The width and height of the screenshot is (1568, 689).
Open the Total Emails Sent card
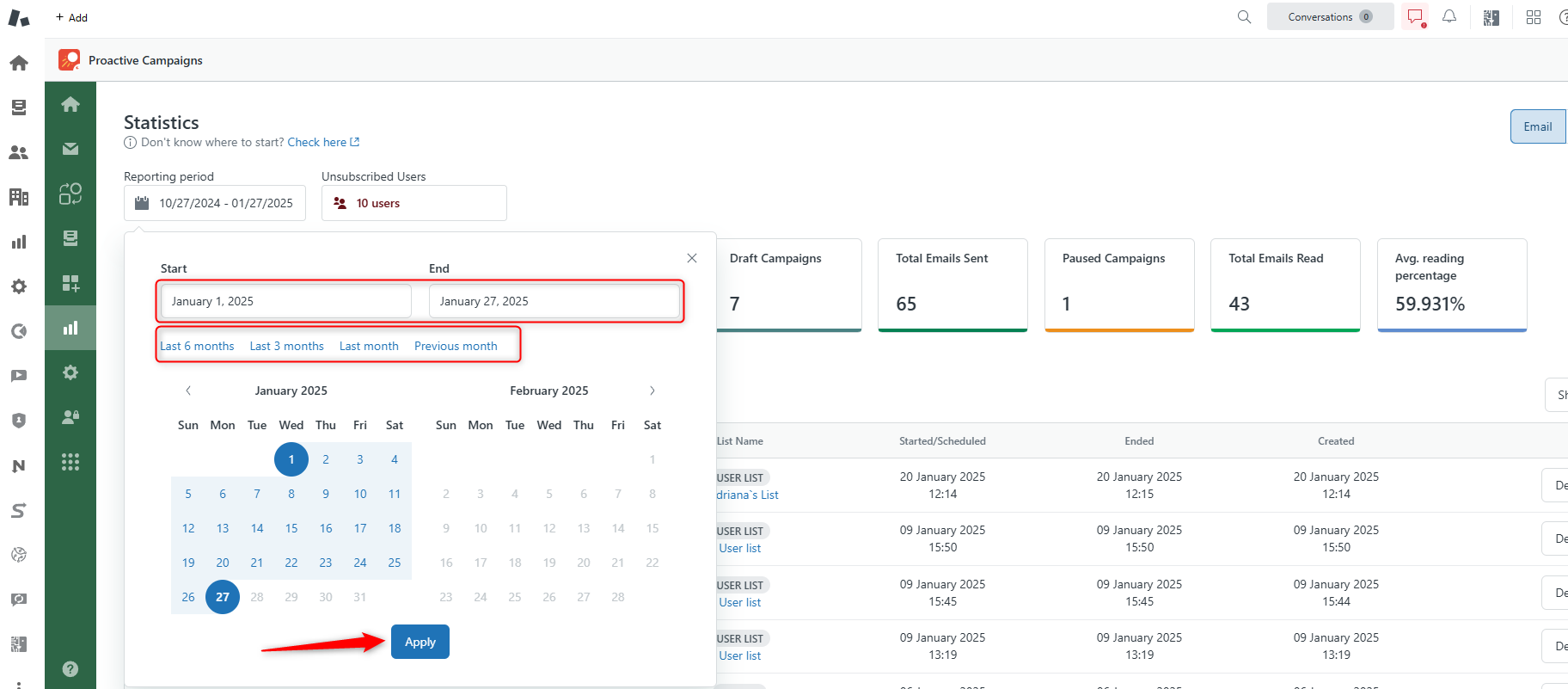pyautogui.click(x=952, y=285)
